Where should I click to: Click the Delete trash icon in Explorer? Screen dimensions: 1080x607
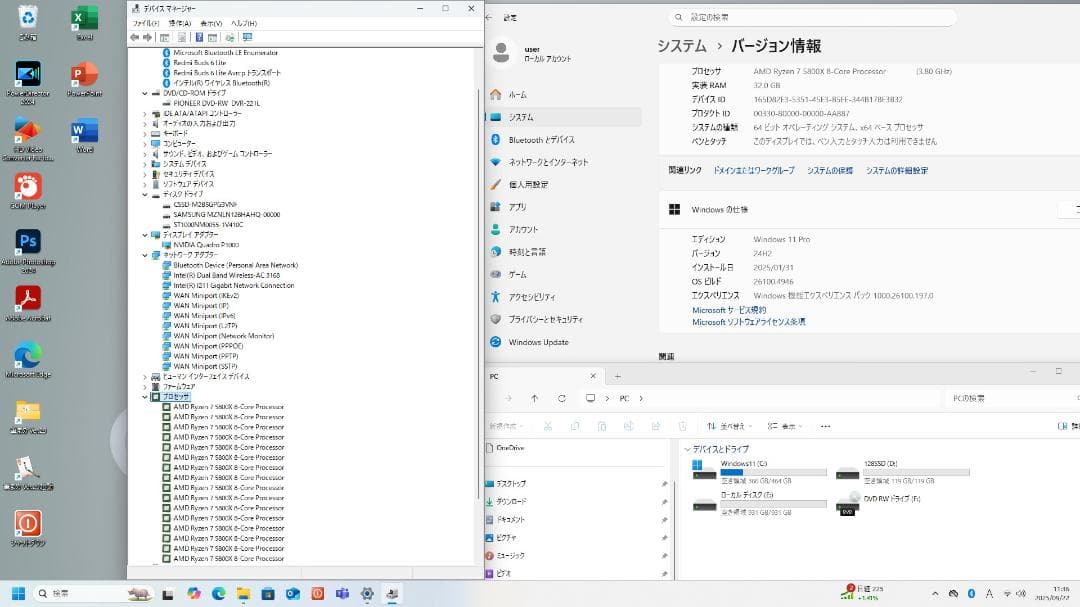pos(682,424)
